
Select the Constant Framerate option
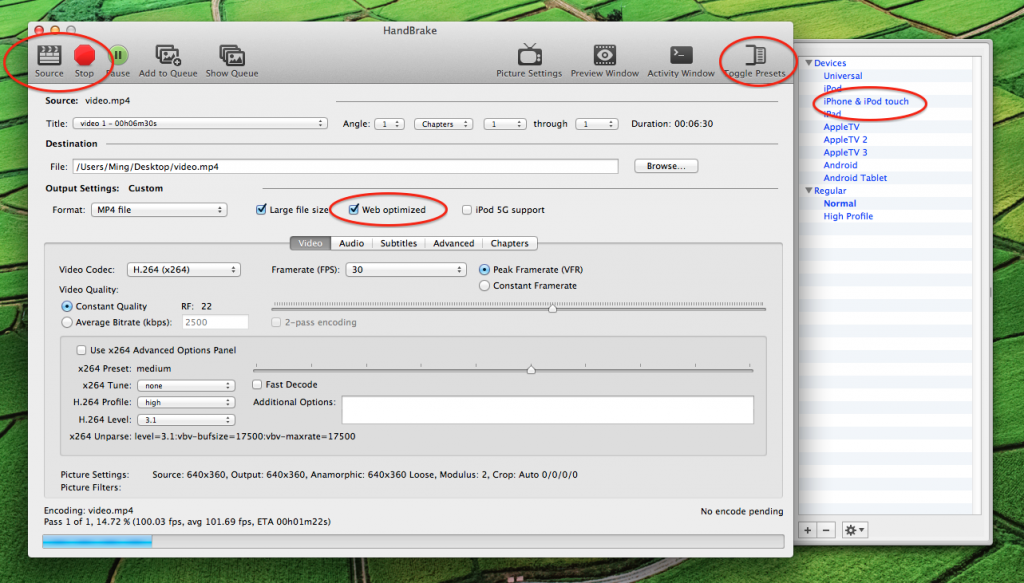485,286
